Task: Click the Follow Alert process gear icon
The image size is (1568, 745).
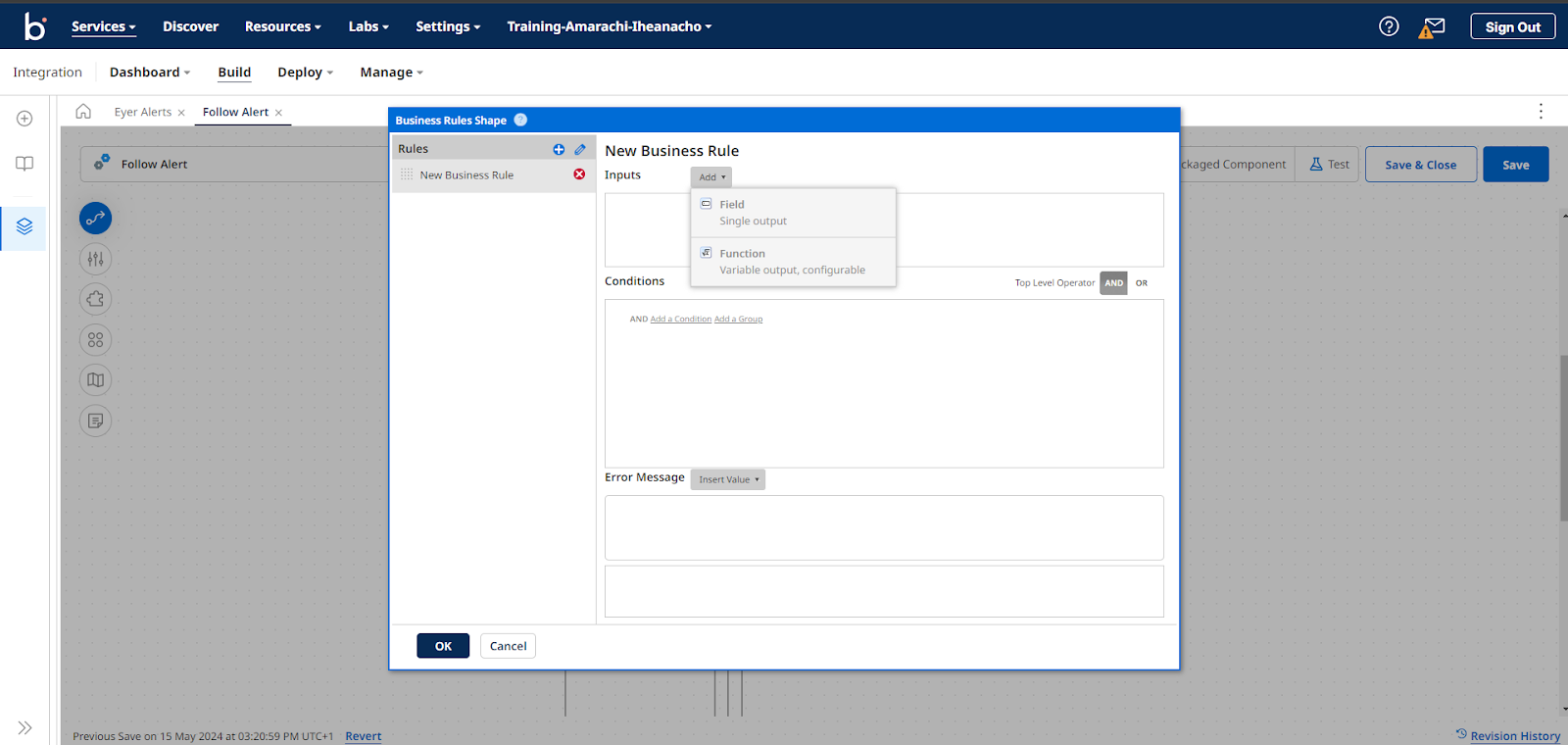Action: click(x=102, y=163)
